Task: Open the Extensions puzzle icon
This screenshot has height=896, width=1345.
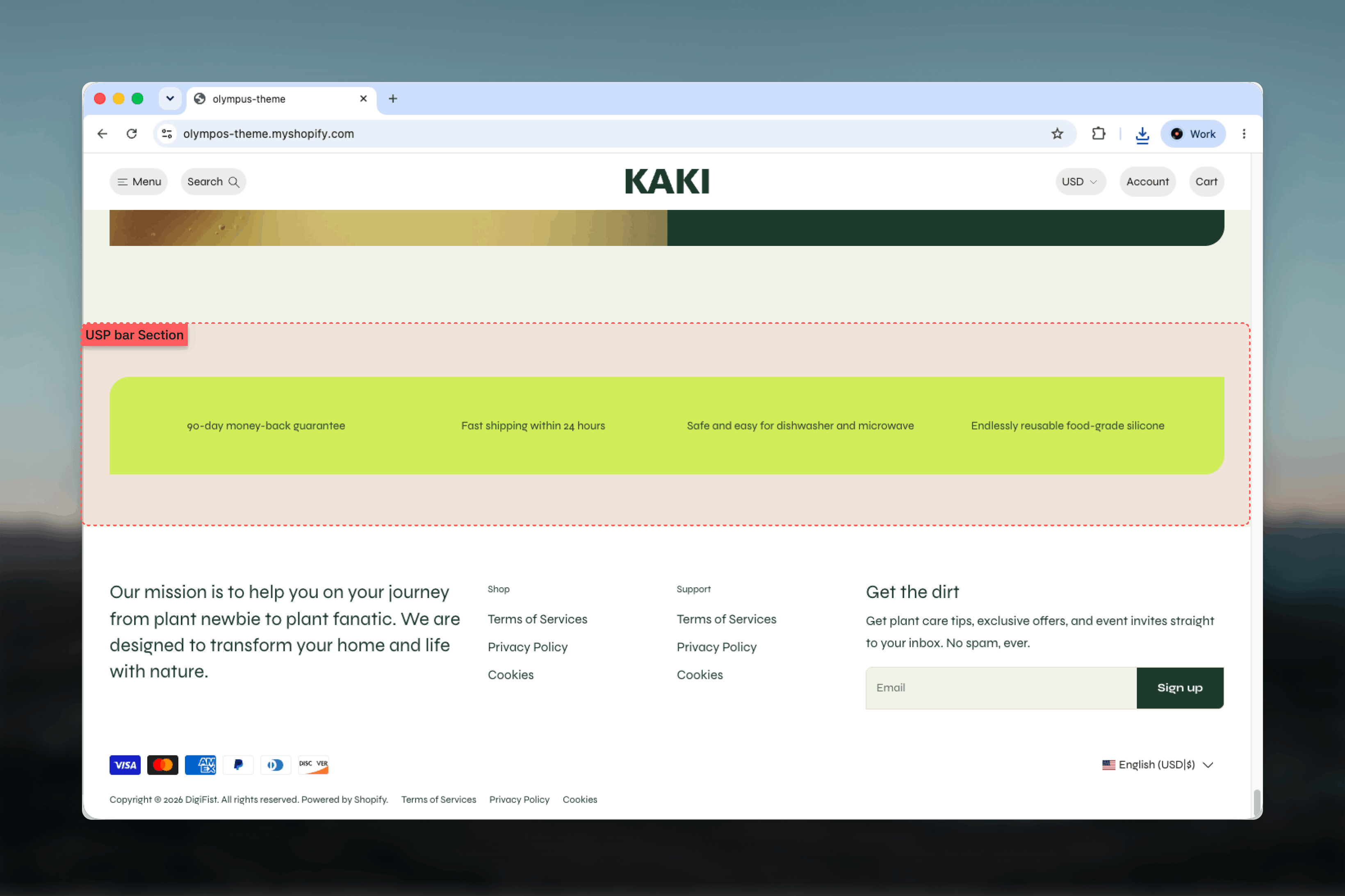Action: (x=1098, y=134)
